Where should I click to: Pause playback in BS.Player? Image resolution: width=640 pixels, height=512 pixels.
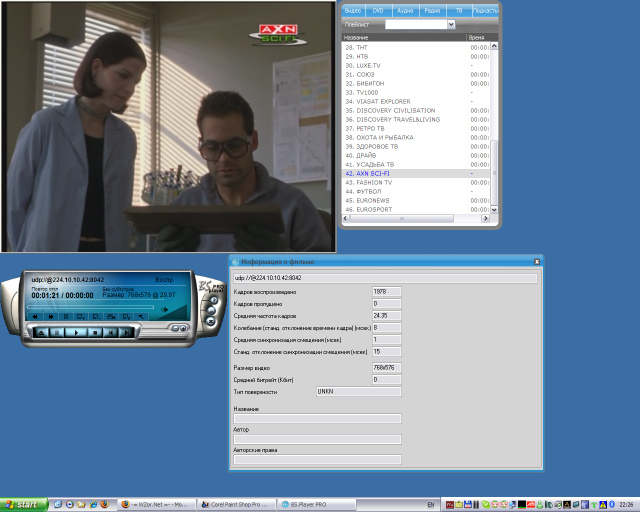point(57,332)
